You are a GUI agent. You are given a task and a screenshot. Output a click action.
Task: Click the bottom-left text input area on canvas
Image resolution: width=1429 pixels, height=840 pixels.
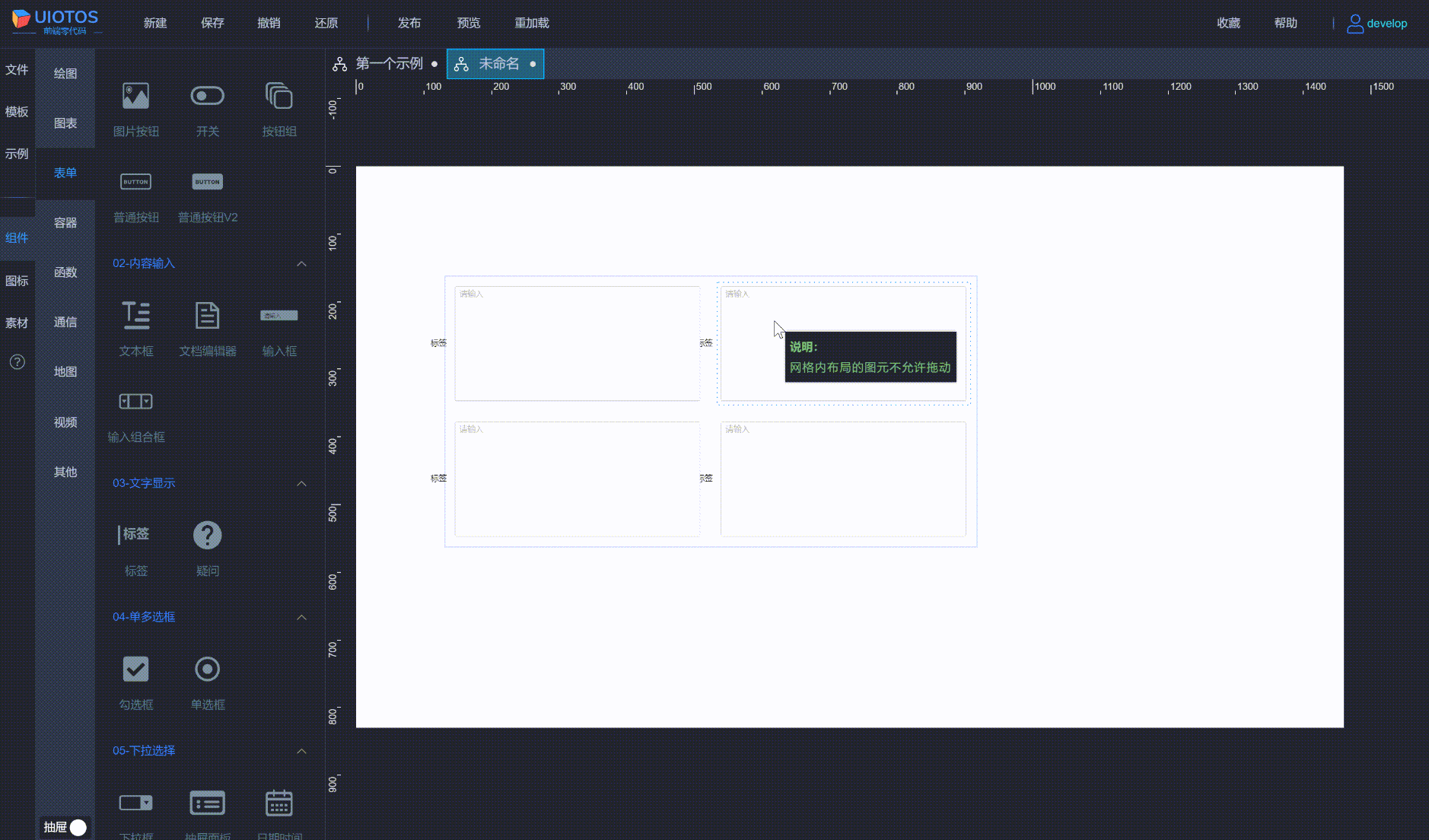pos(577,479)
